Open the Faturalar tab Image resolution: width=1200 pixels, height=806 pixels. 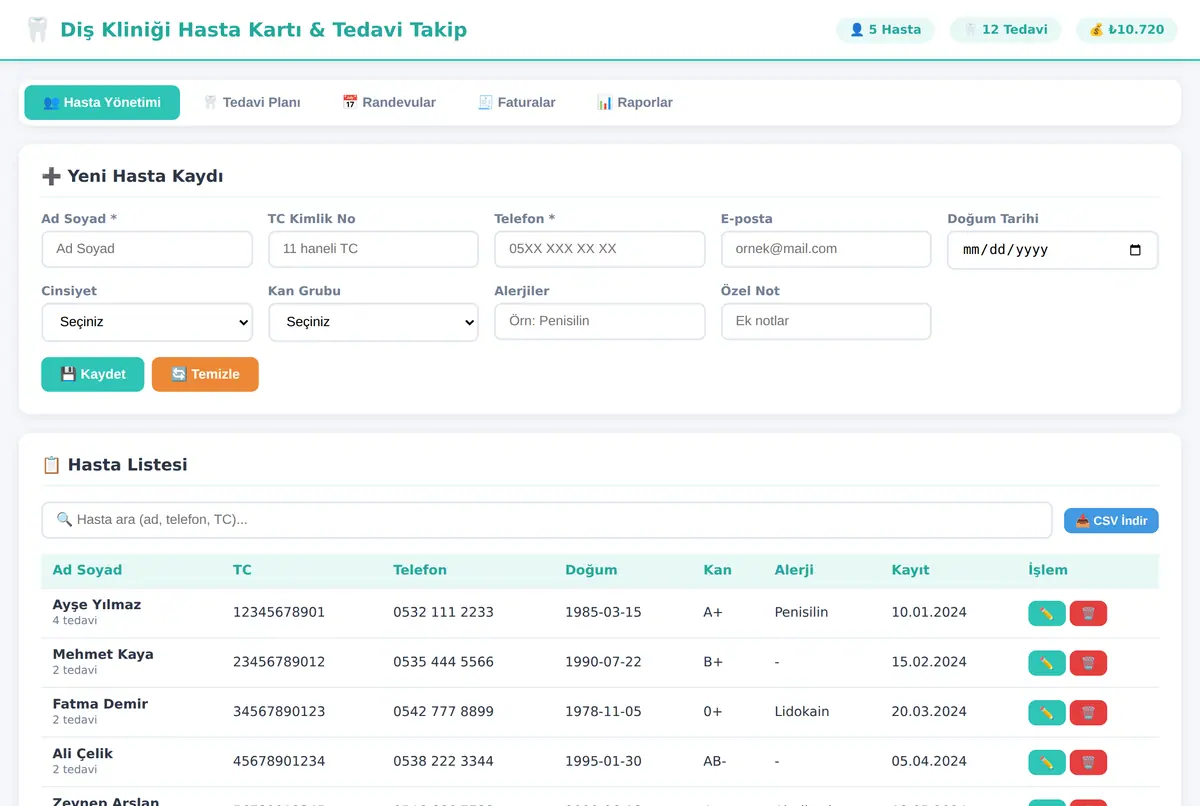(517, 103)
